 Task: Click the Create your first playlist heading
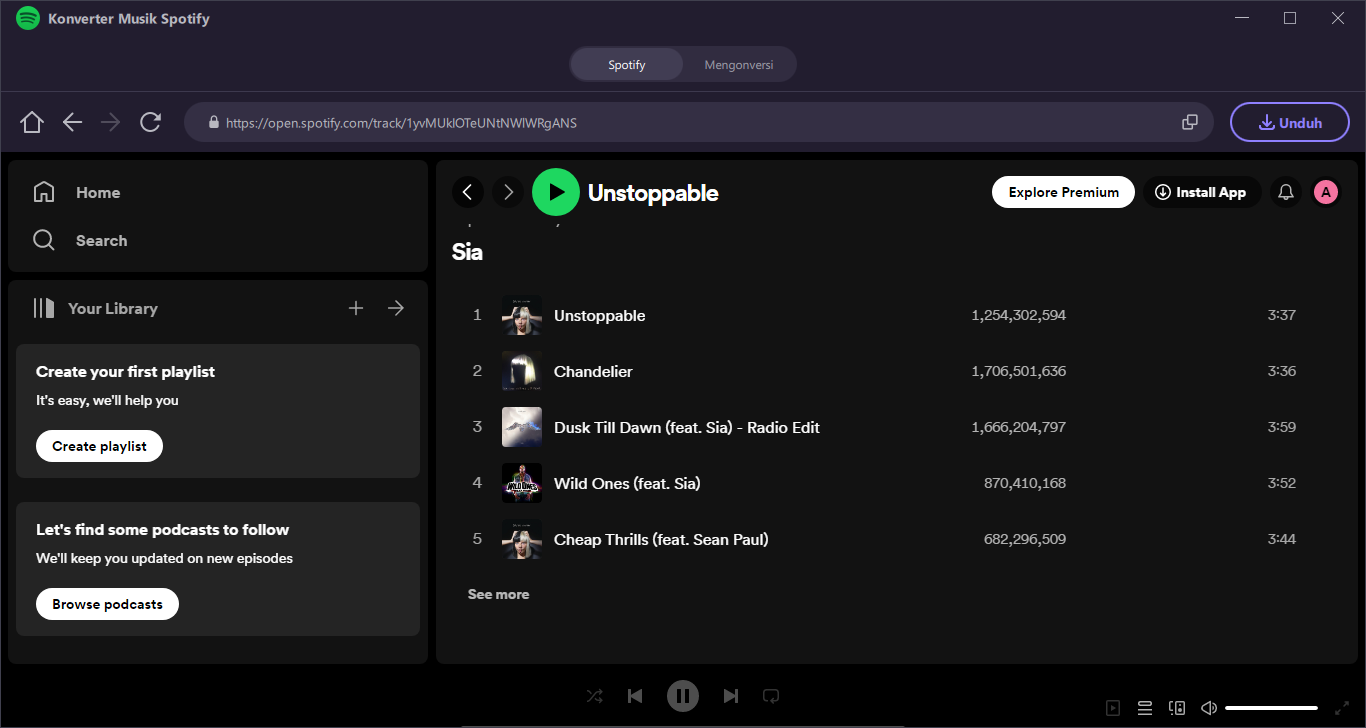pyautogui.click(x=125, y=371)
